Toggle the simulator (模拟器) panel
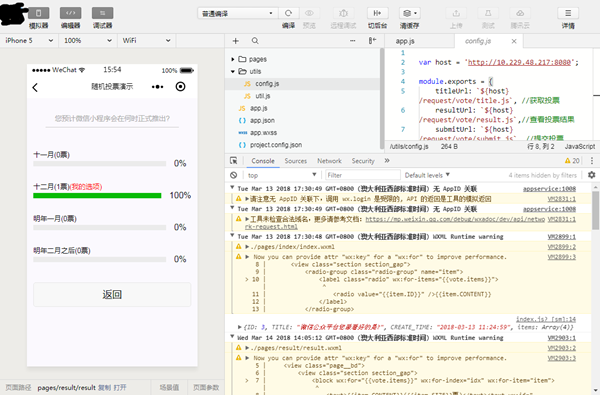Screen dimensions: 600x395 (39, 13)
